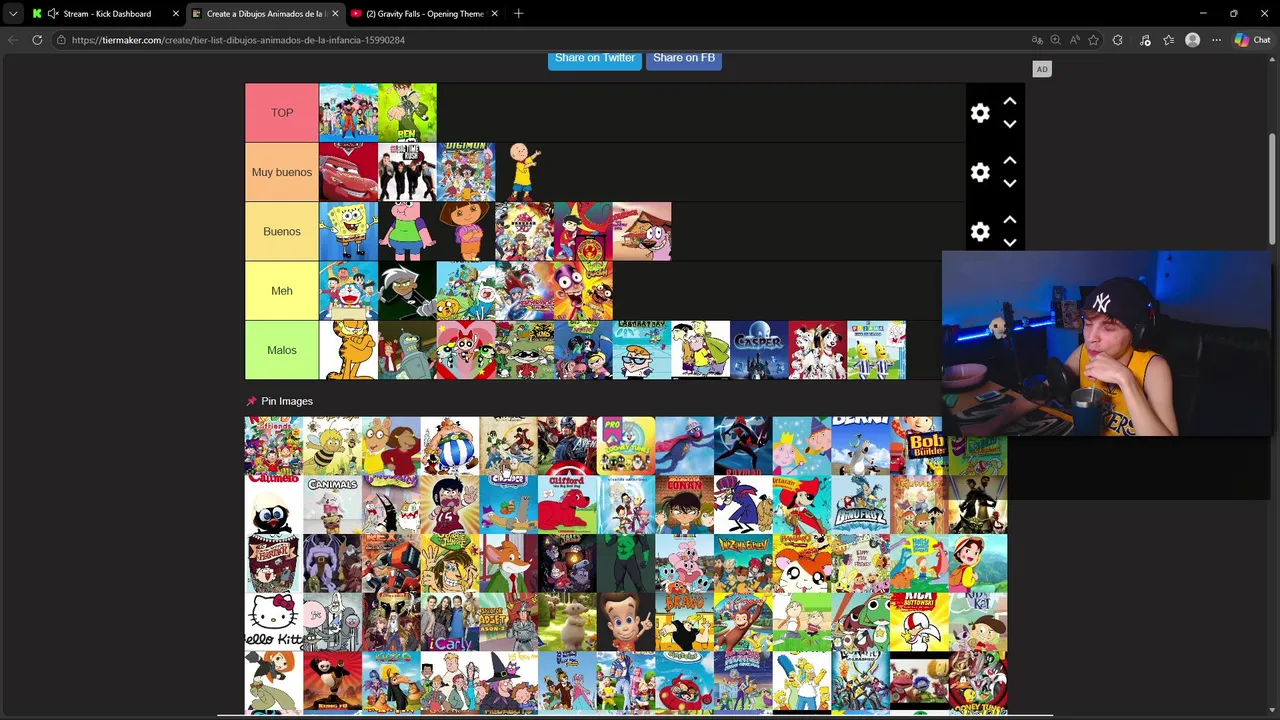Pick the Hamtaro image
Viewport: 1280px width, 720px height.
tap(802, 563)
